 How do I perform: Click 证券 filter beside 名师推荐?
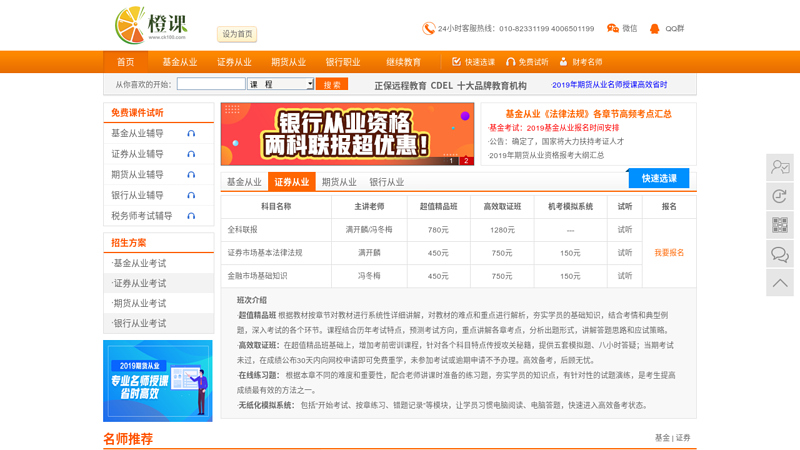[x=683, y=438]
